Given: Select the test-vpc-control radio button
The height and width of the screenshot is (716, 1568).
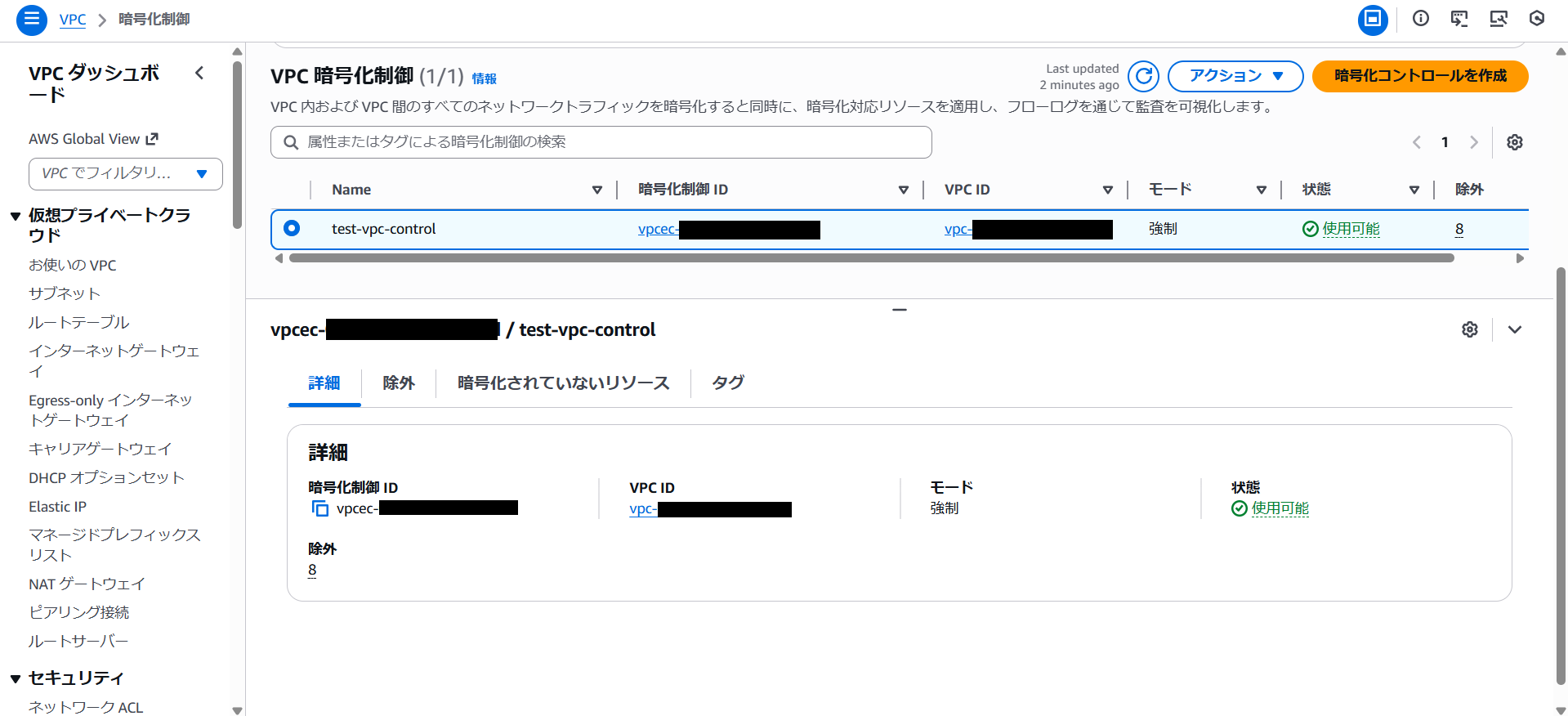Looking at the screenshot, I should click(292, 228).
